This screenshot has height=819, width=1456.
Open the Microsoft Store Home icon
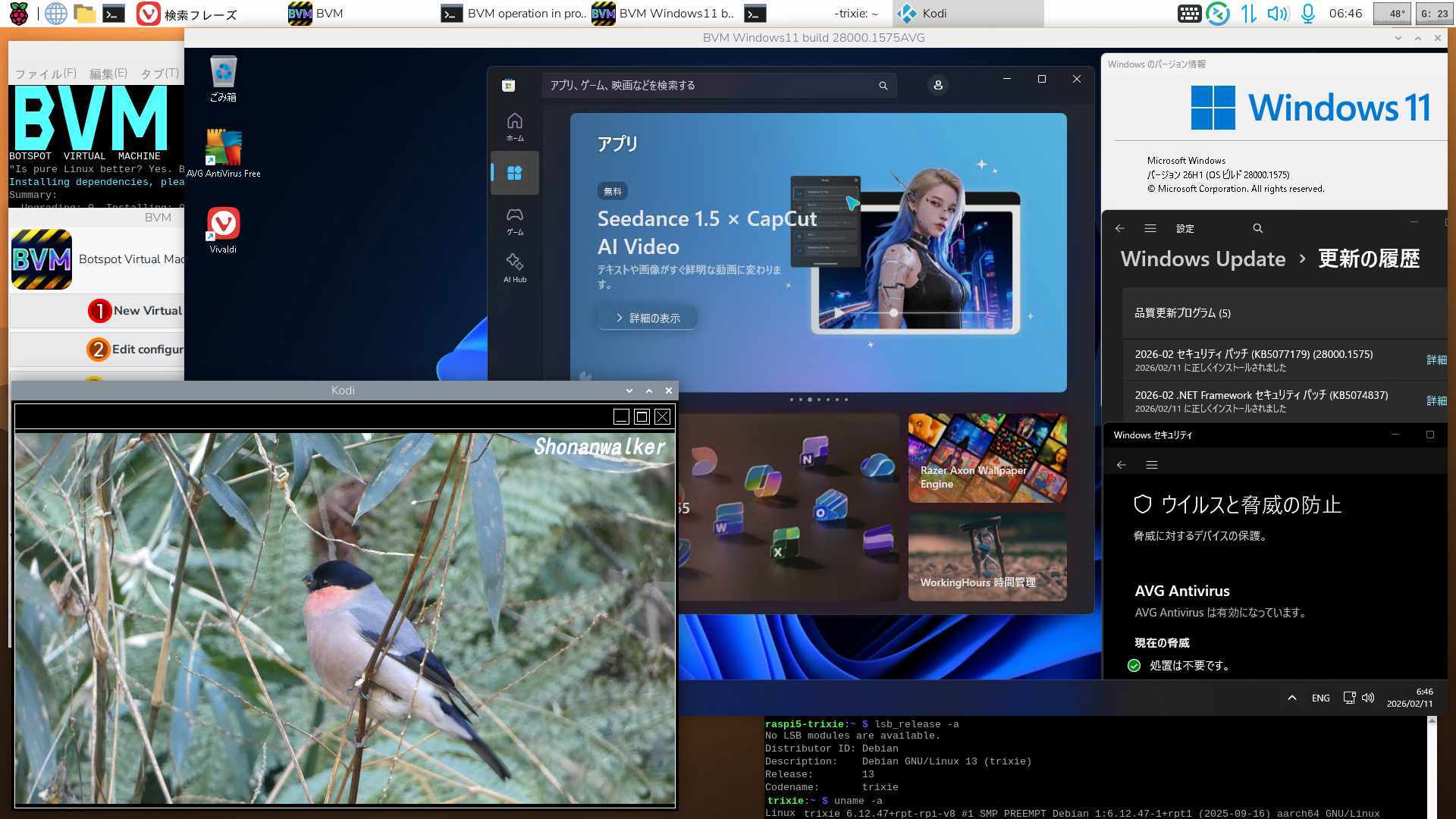515,126
